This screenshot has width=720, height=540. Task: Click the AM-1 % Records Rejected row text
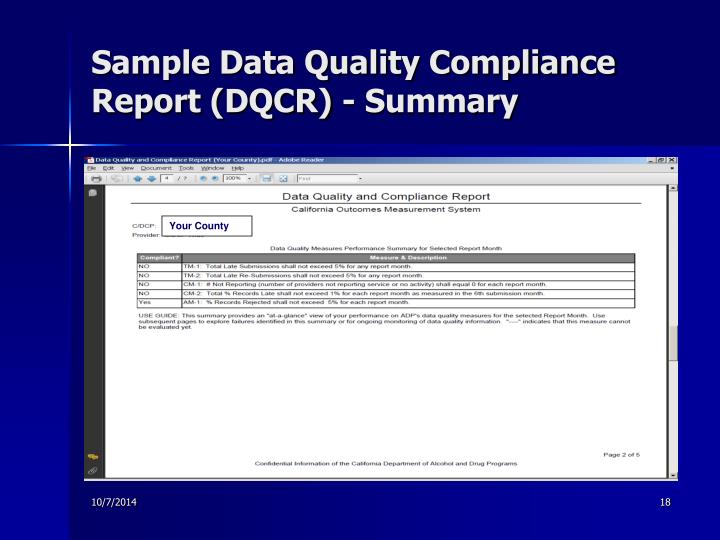point(296,302)
